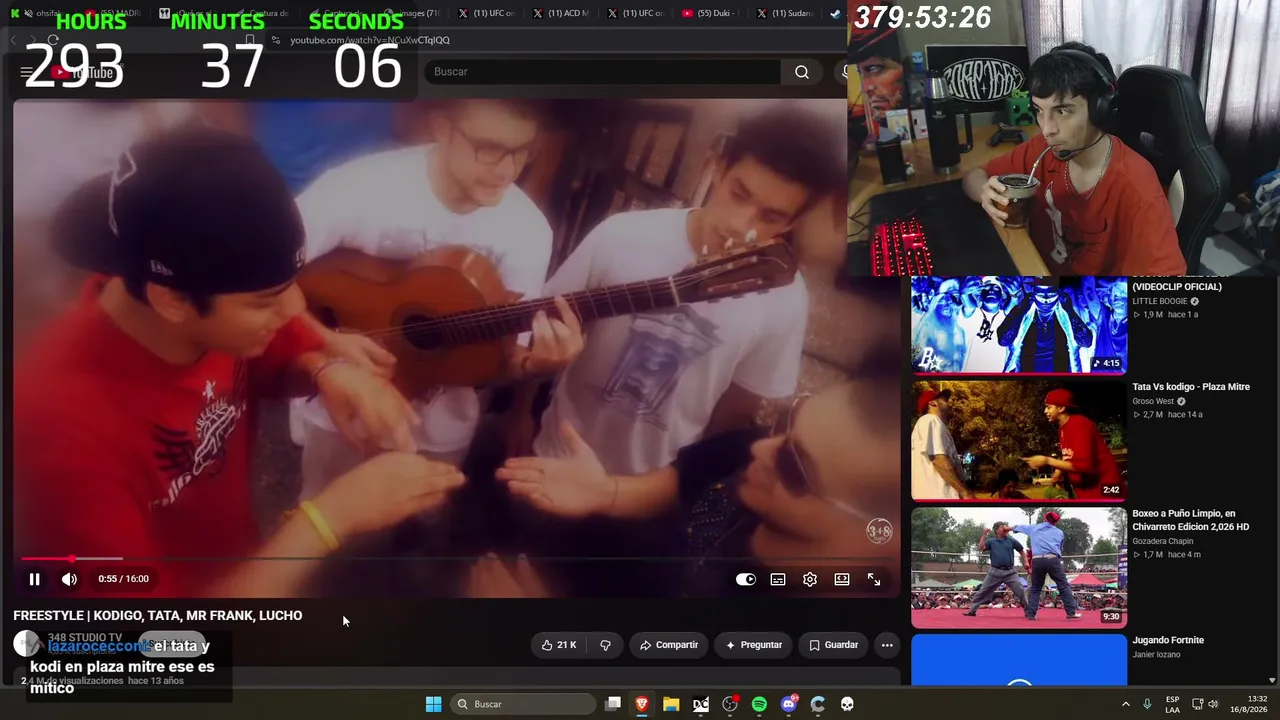
Task: Open the YouTube hamburger guide menu
Action: pyautogui.click(x=26, y=72)
